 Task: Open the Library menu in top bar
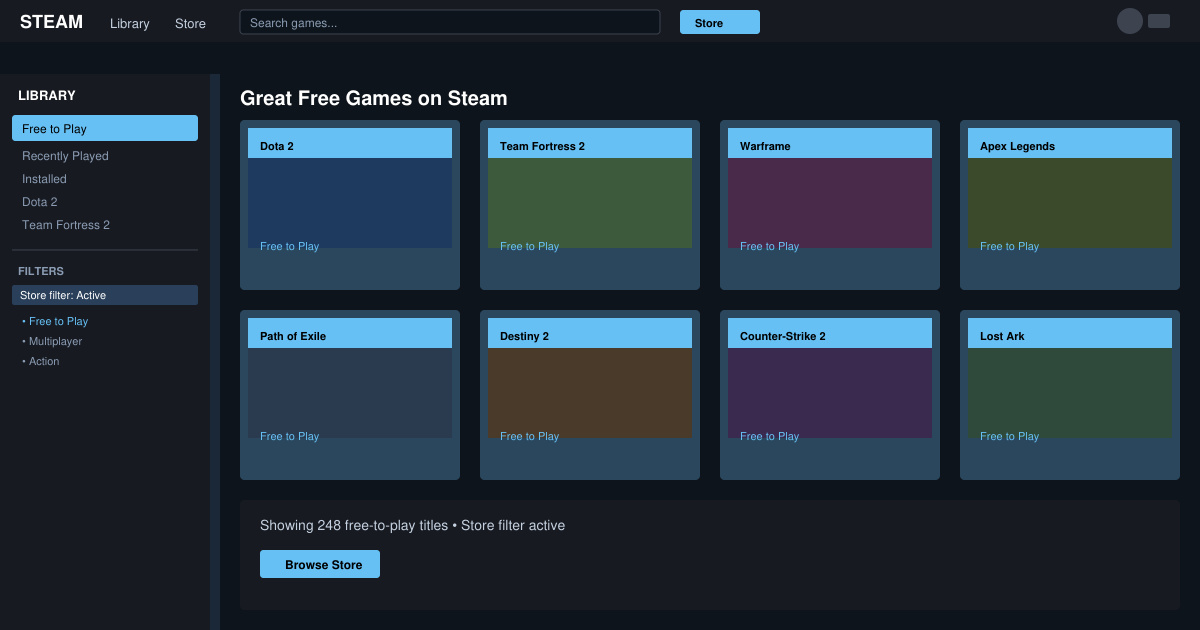130,23
